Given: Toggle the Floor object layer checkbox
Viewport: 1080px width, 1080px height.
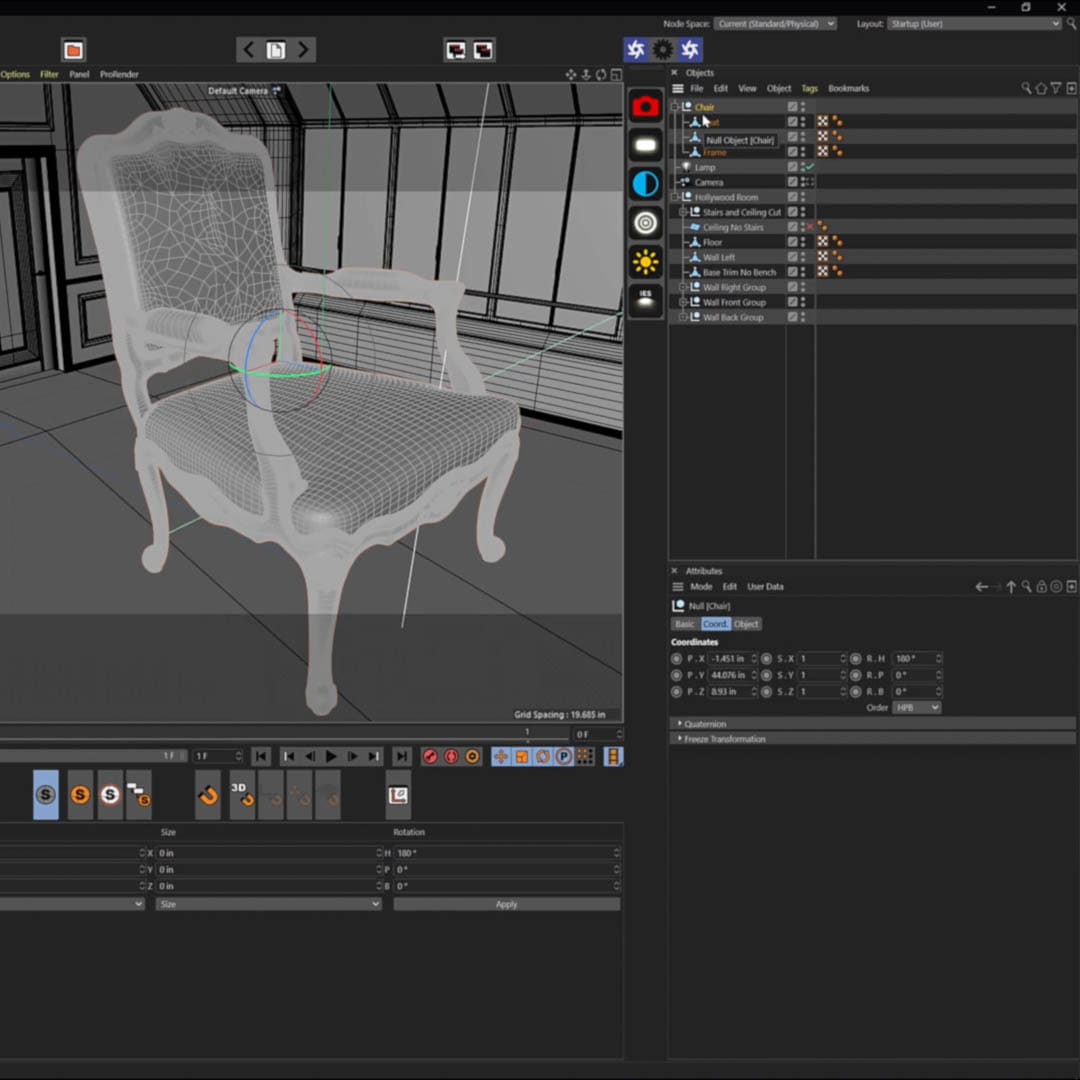Looking at the screenshot, I should 792,242.
